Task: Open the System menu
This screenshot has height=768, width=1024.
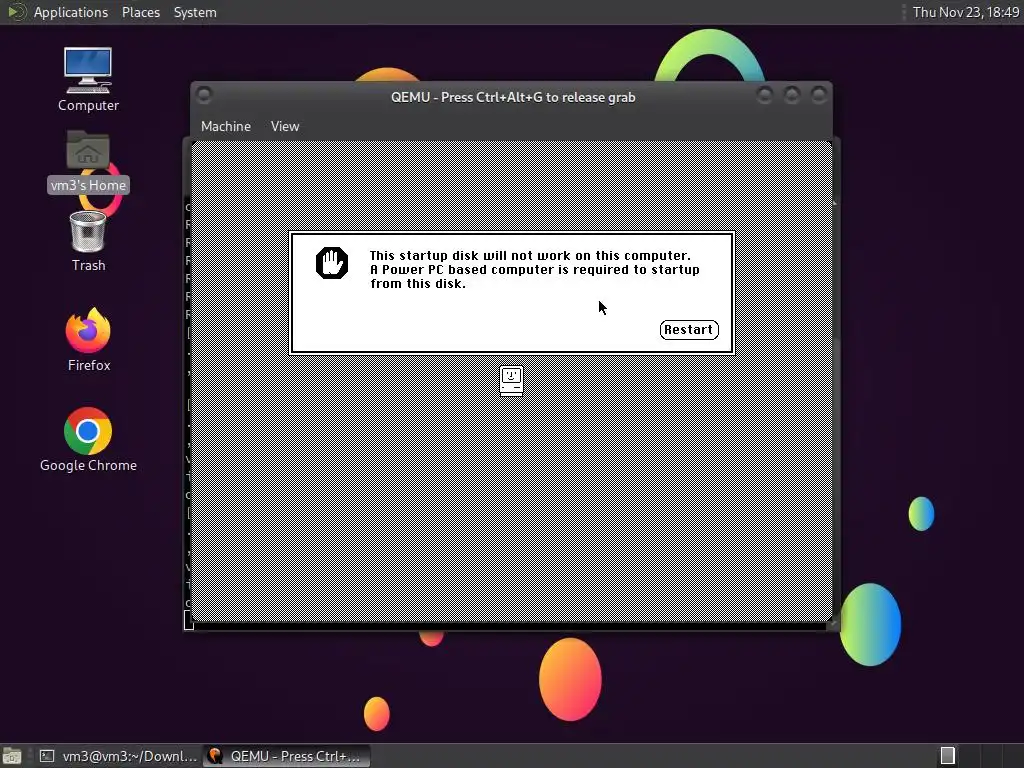Action: click(x=195, y=12)
